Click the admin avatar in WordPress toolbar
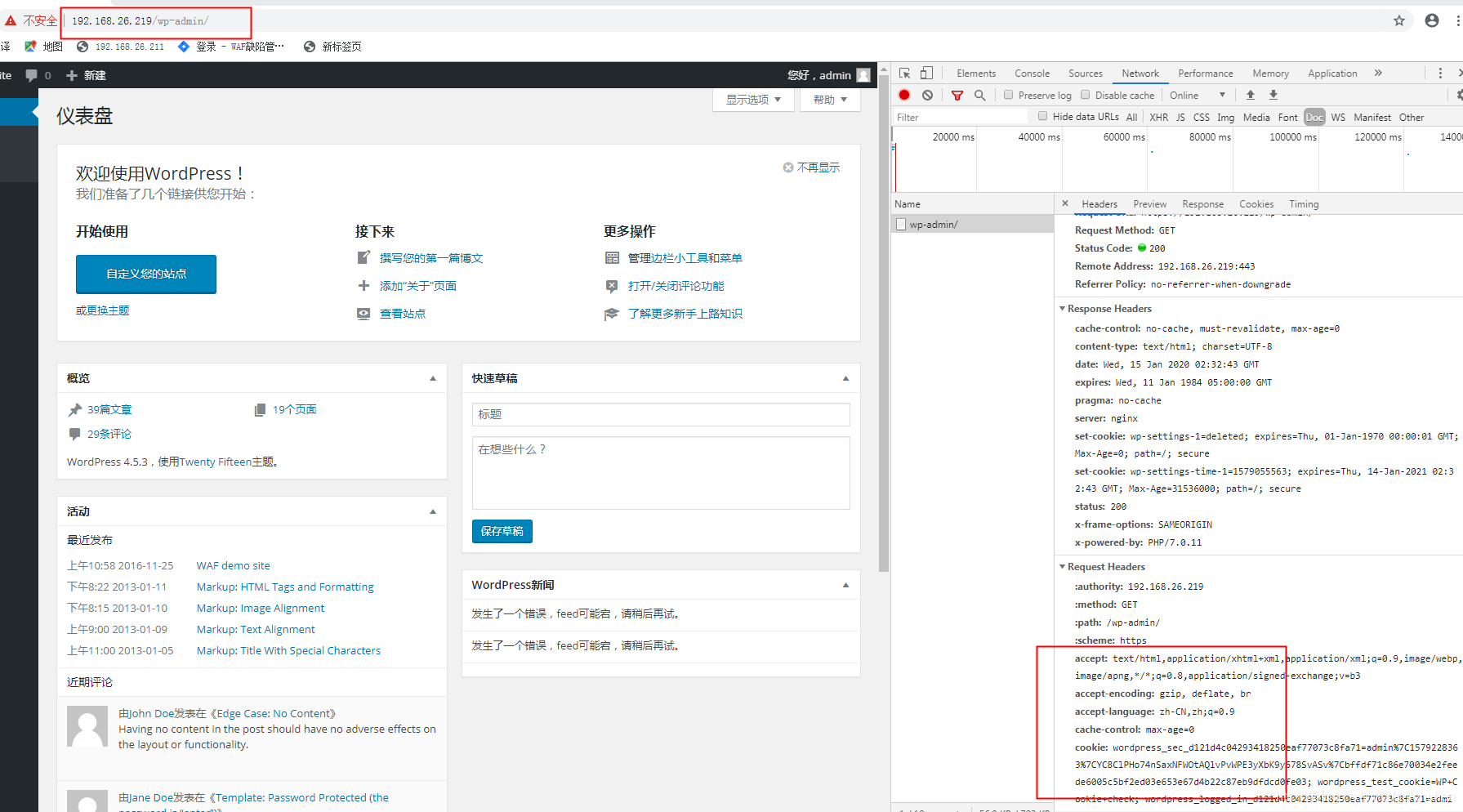1463x812 pixels. tap(863, 75)
